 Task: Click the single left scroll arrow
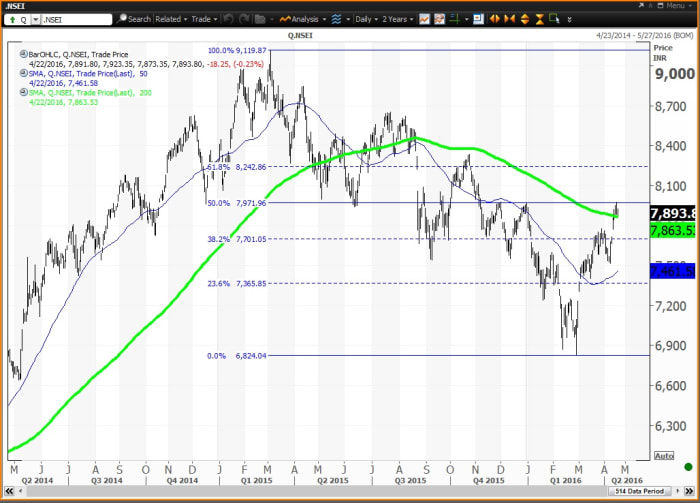point(20,491)
